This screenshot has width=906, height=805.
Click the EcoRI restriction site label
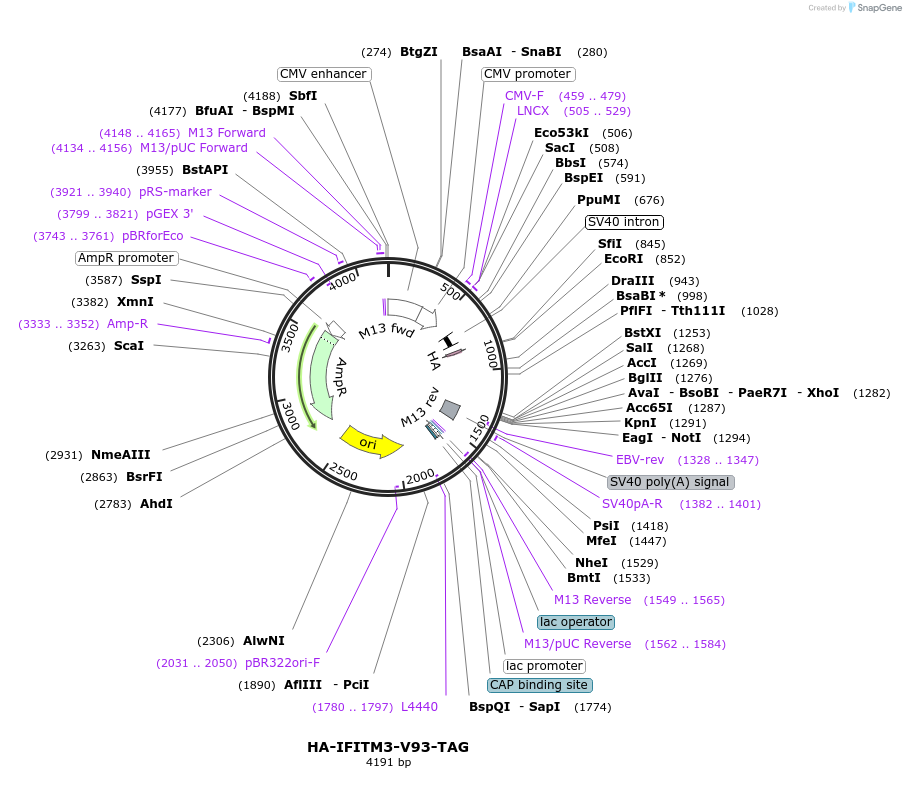pos(623,259)
